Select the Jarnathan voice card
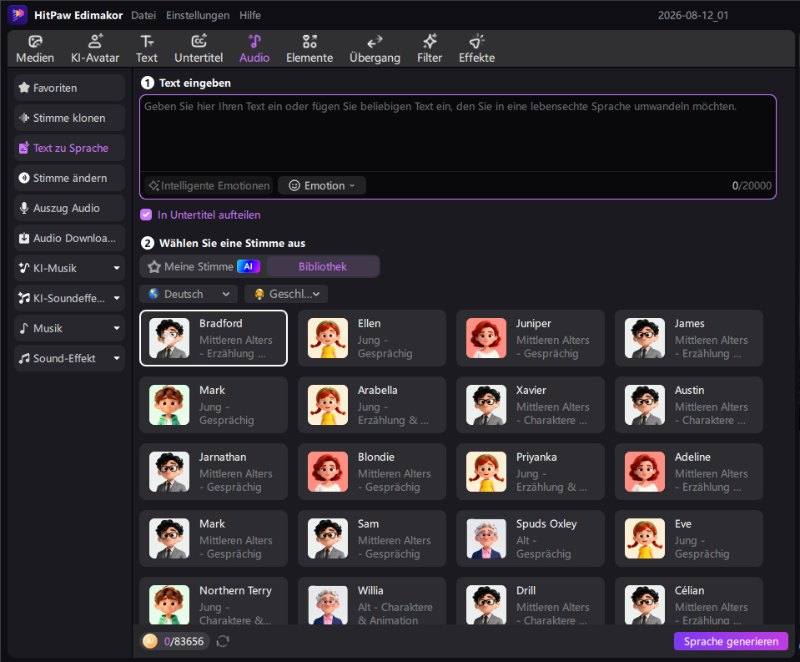This screenshot has width=800, height=662. [x=213, y=472]
